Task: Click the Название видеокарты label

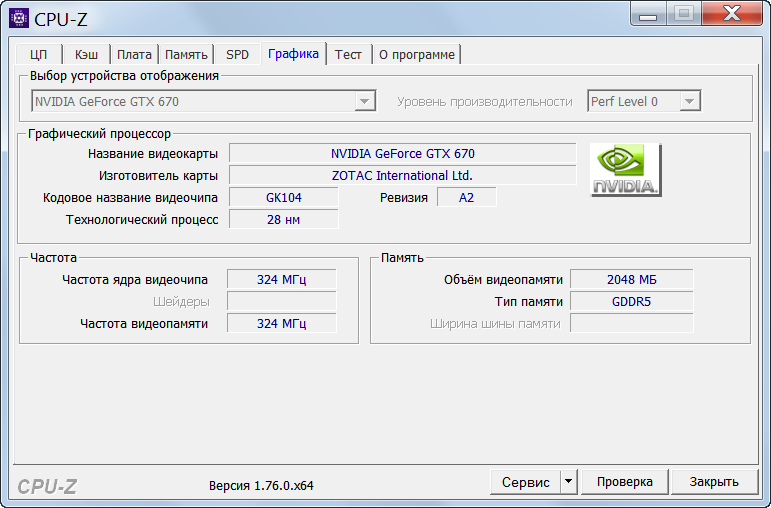Action: click(153, 154)
